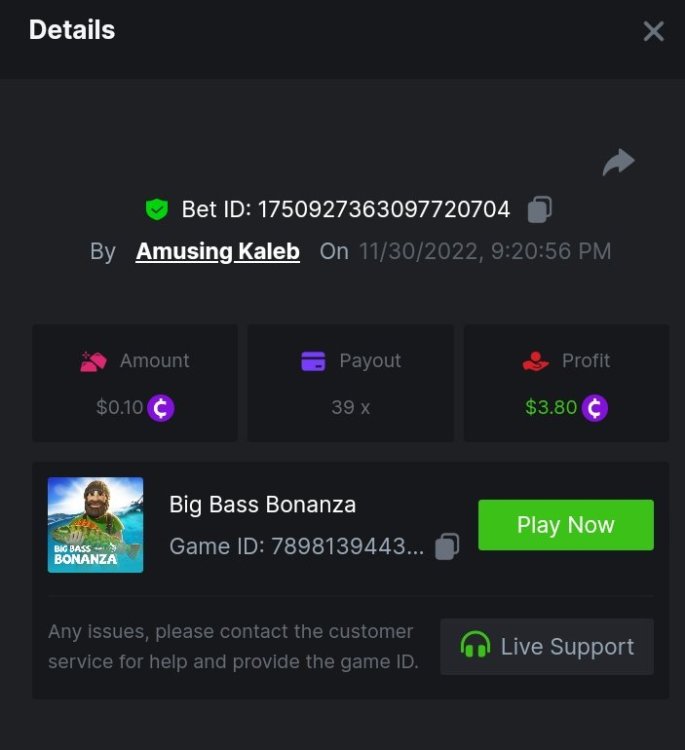This screenshot has width=685, height=750.
Task: Click the currency coin beside $0.10
Action: click(161, 408)
